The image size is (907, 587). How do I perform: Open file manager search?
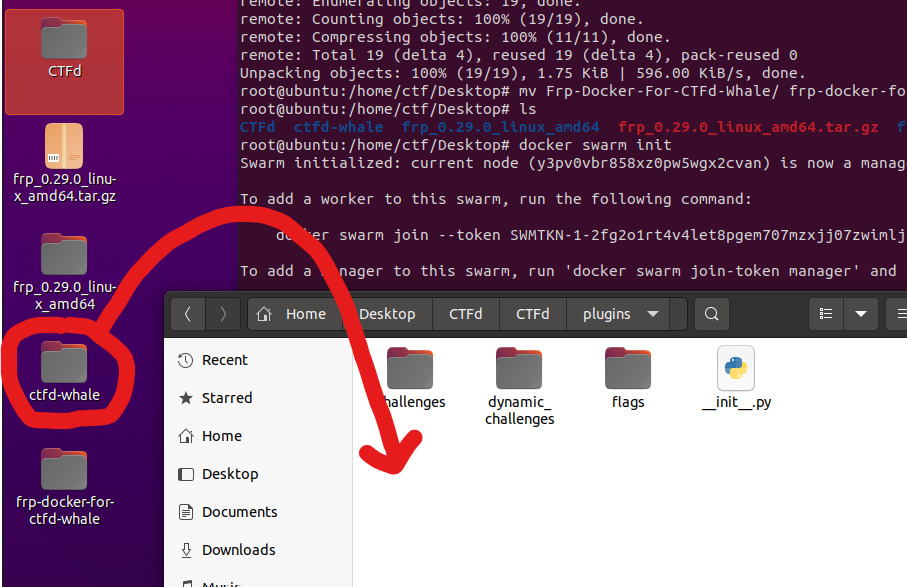[711, 314]
